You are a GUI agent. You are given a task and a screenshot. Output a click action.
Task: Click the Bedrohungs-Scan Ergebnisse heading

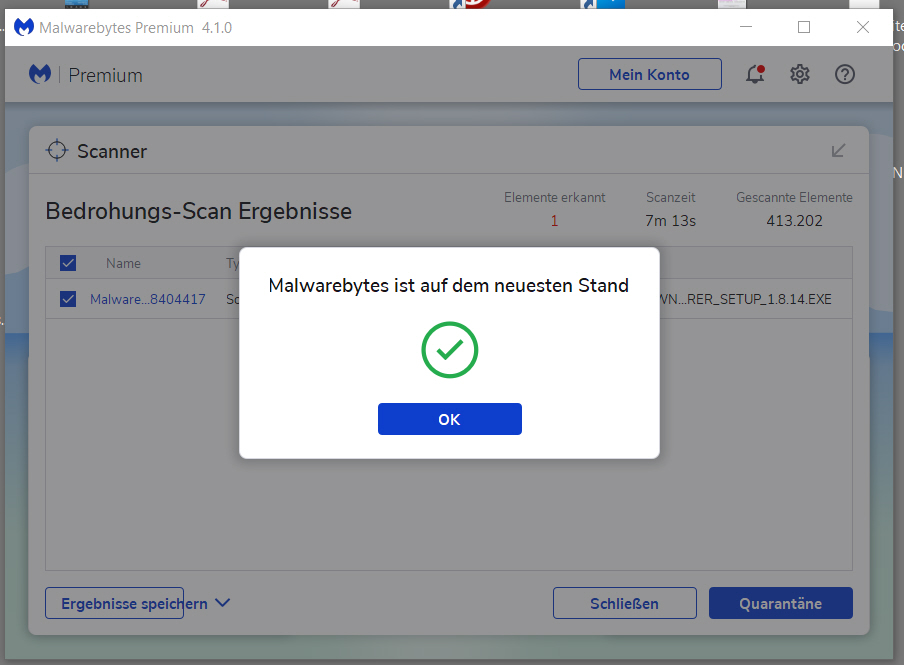point(198,211)
